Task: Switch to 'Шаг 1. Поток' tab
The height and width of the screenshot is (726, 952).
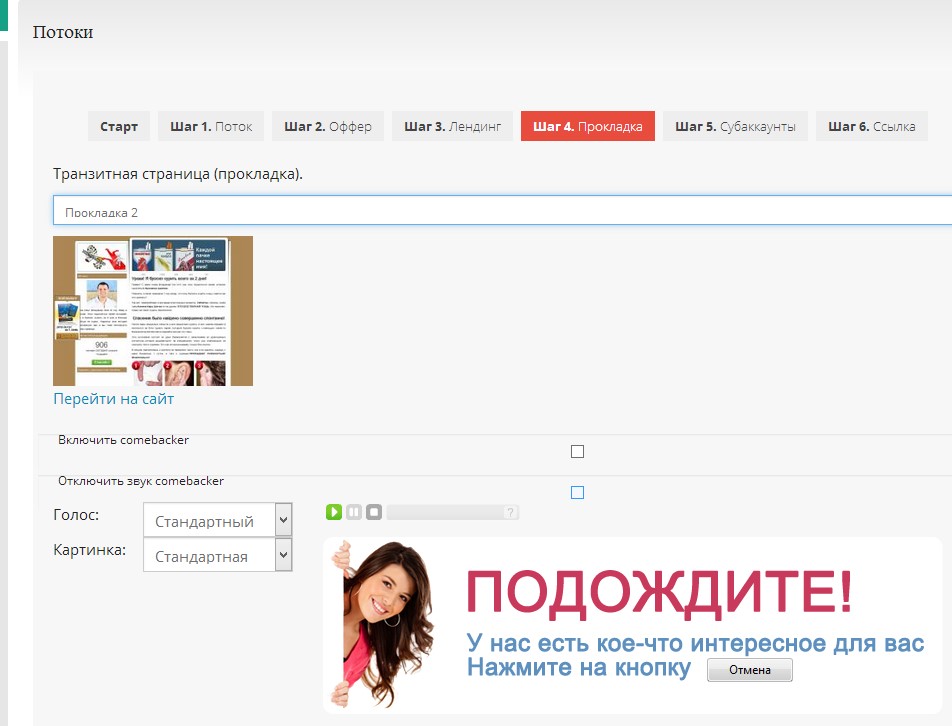Action: (211, 126)
